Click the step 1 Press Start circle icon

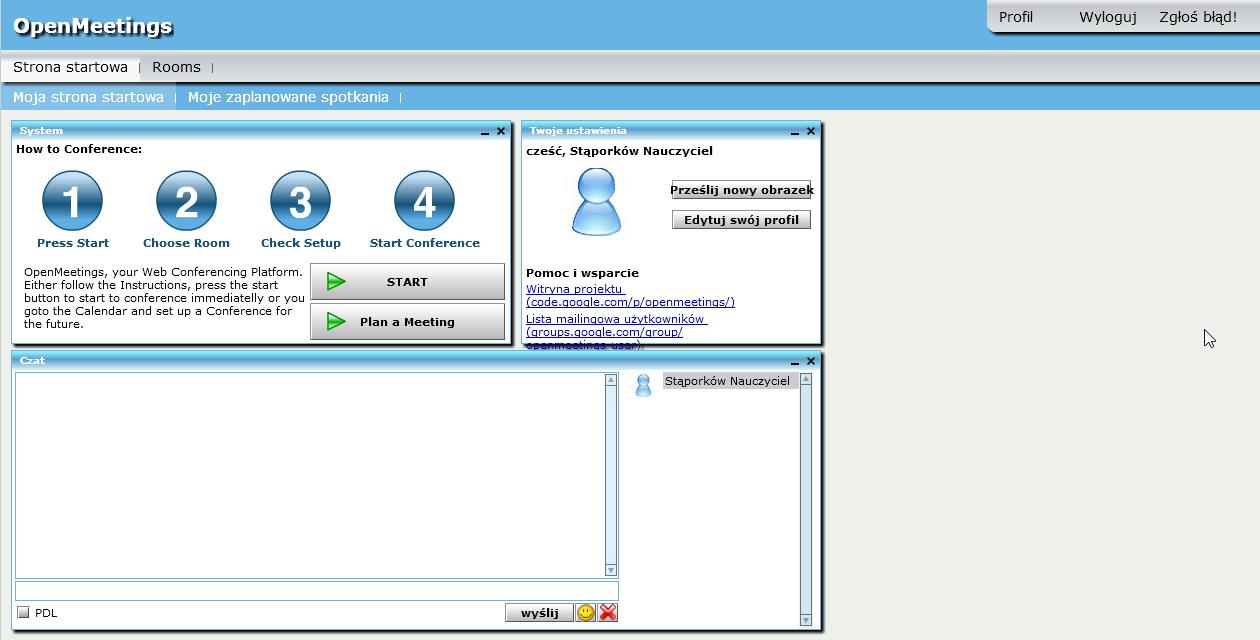pyautogui.click(x=72, y=201)
